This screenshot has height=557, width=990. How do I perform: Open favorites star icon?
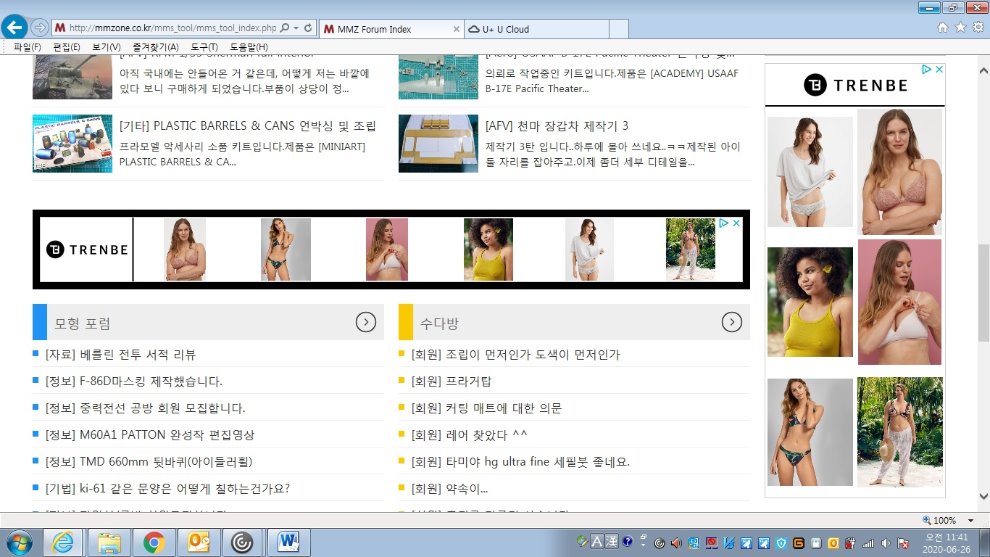pyautogui.click(x=960, y=28)
